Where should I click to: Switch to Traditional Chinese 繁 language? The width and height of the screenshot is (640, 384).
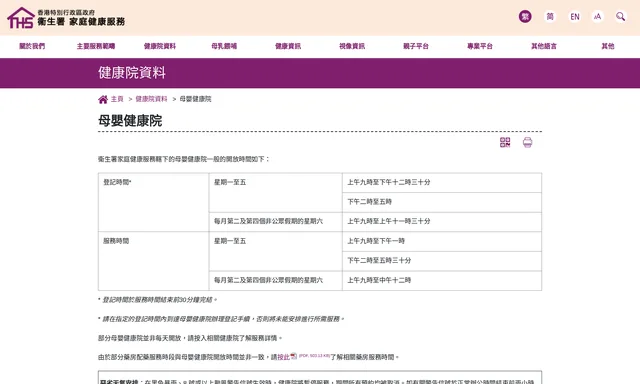click(525, 17)
